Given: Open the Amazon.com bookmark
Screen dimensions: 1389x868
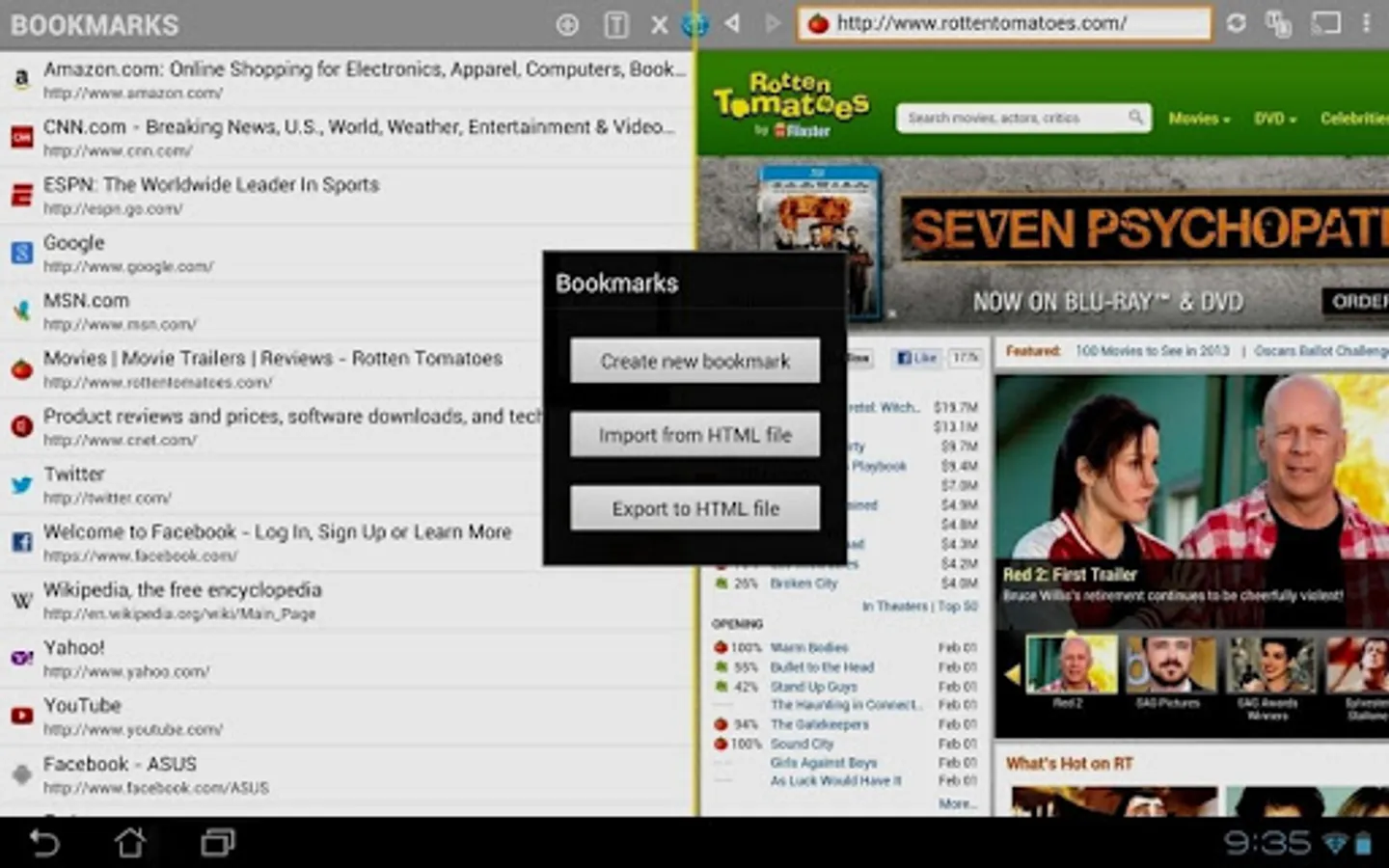Looking at the screenshot, I should 347,79.
